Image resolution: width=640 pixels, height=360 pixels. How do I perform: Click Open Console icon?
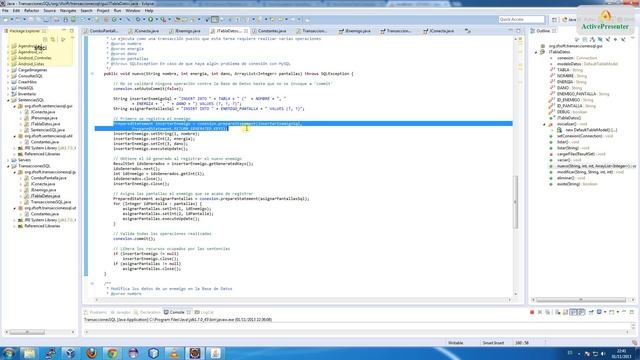click(612, 312)
